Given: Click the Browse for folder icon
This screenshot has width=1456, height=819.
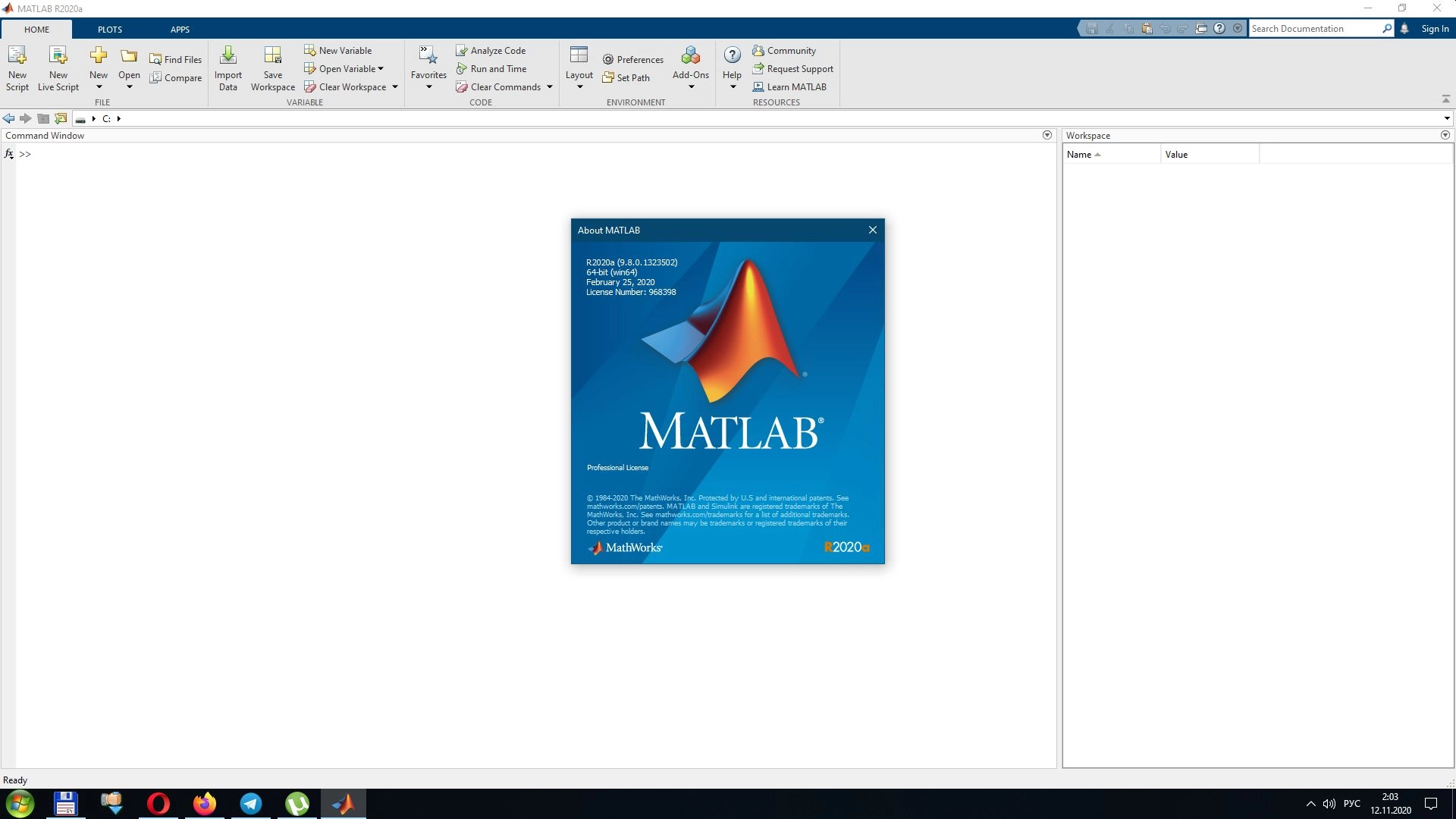Looking at the screenshot, I should tap(61, 118).
